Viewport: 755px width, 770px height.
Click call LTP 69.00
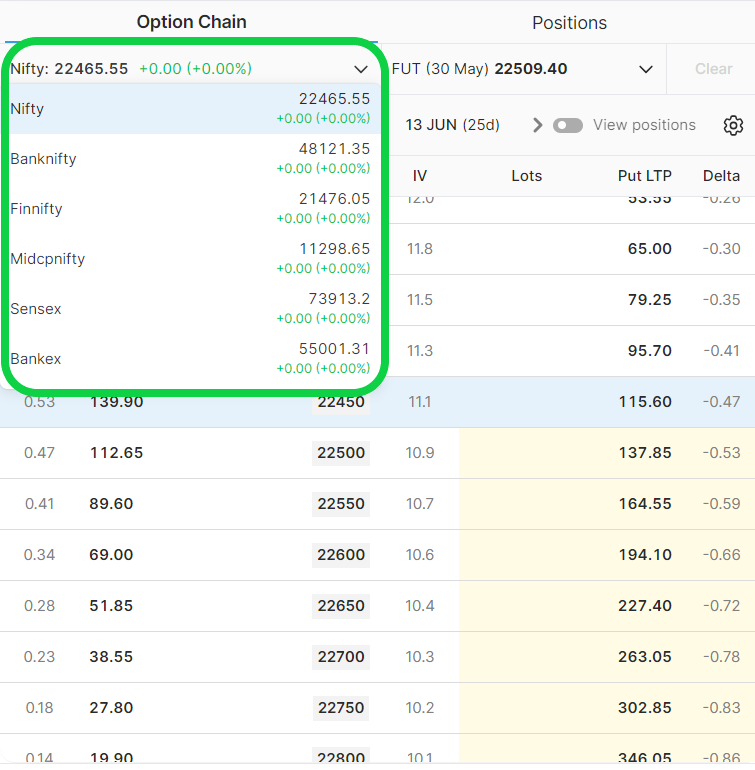point(111,555)
